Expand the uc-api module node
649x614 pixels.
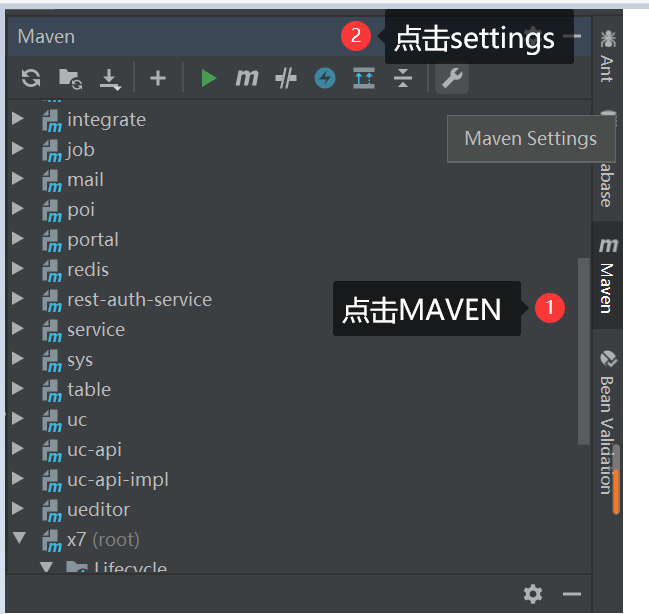[x=18, y=448]
